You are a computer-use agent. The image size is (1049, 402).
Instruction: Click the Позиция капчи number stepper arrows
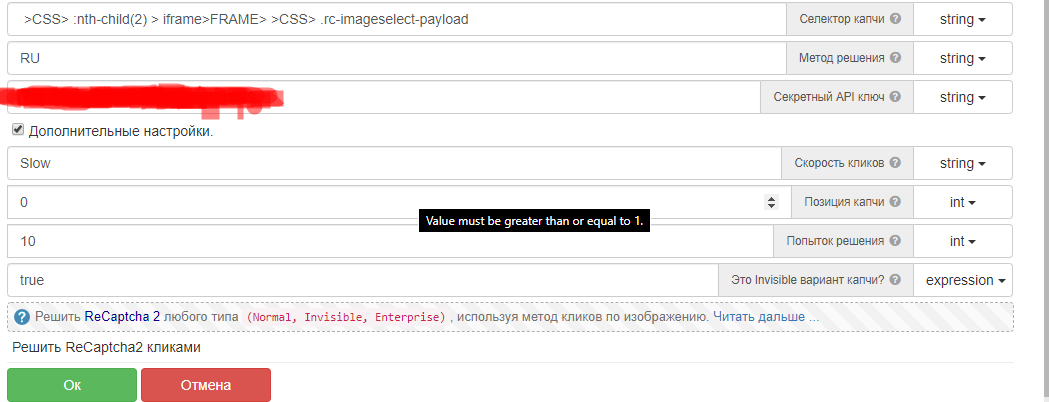pos(771,202)
